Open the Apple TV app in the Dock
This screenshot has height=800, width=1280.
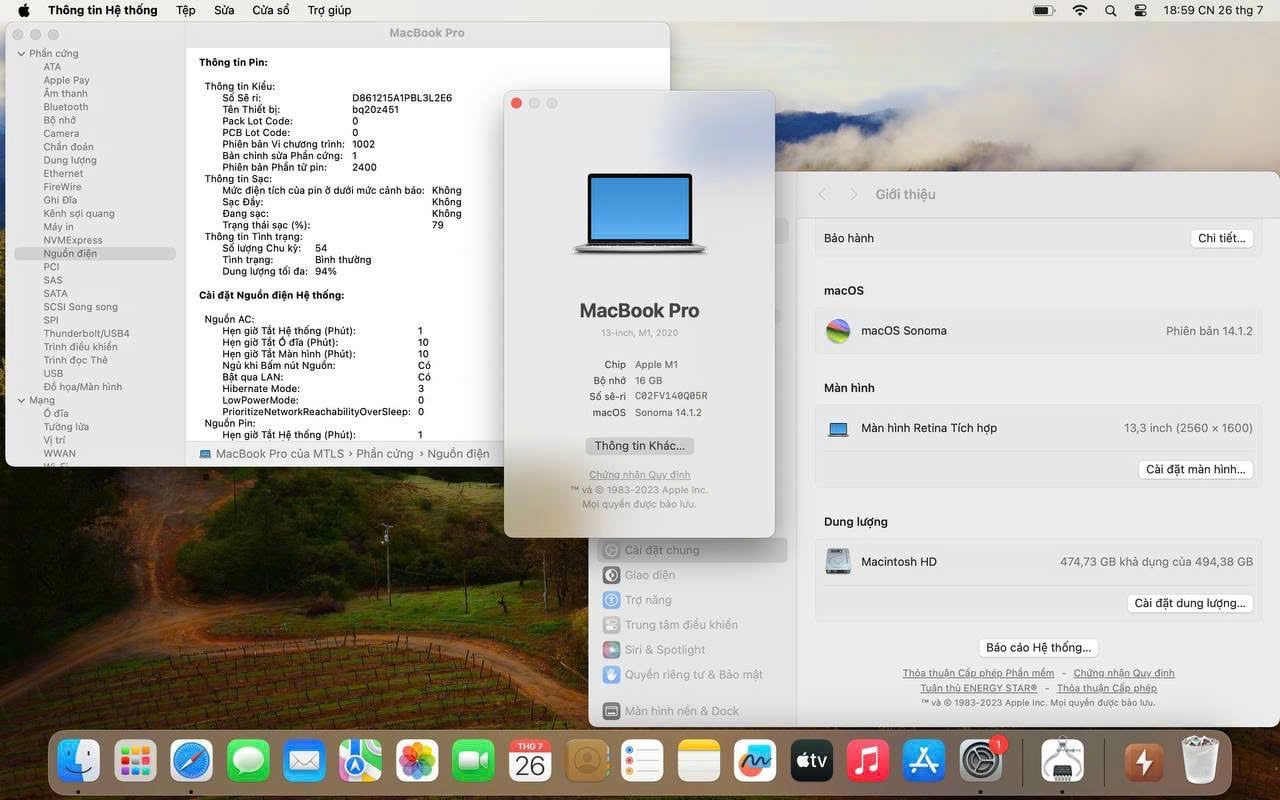[811, 761]
